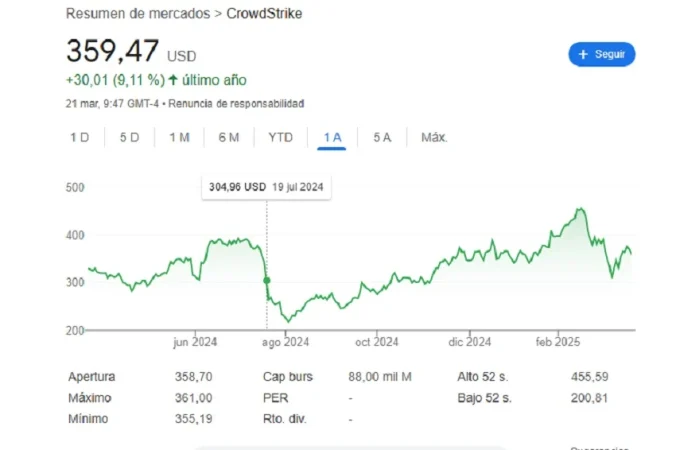Click the CrowdStrike breadcrumb title

point(264,14)
